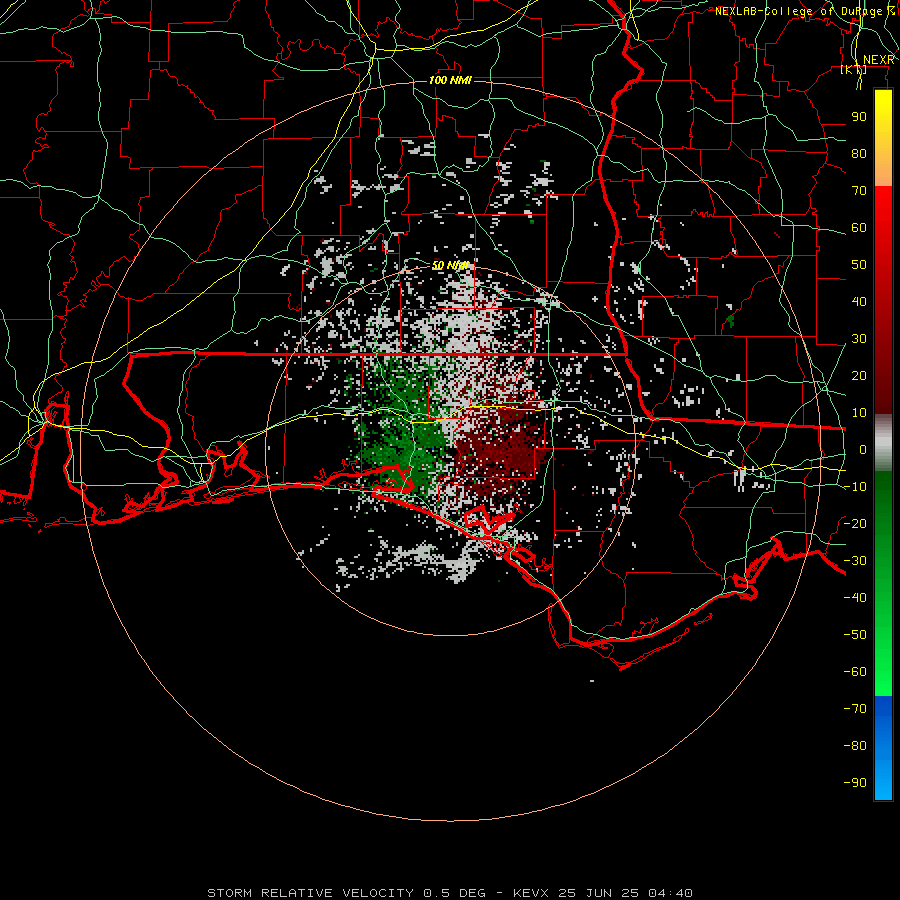
Task: Click the -50 value on velocity scale
Action: (x=855, y=634)
